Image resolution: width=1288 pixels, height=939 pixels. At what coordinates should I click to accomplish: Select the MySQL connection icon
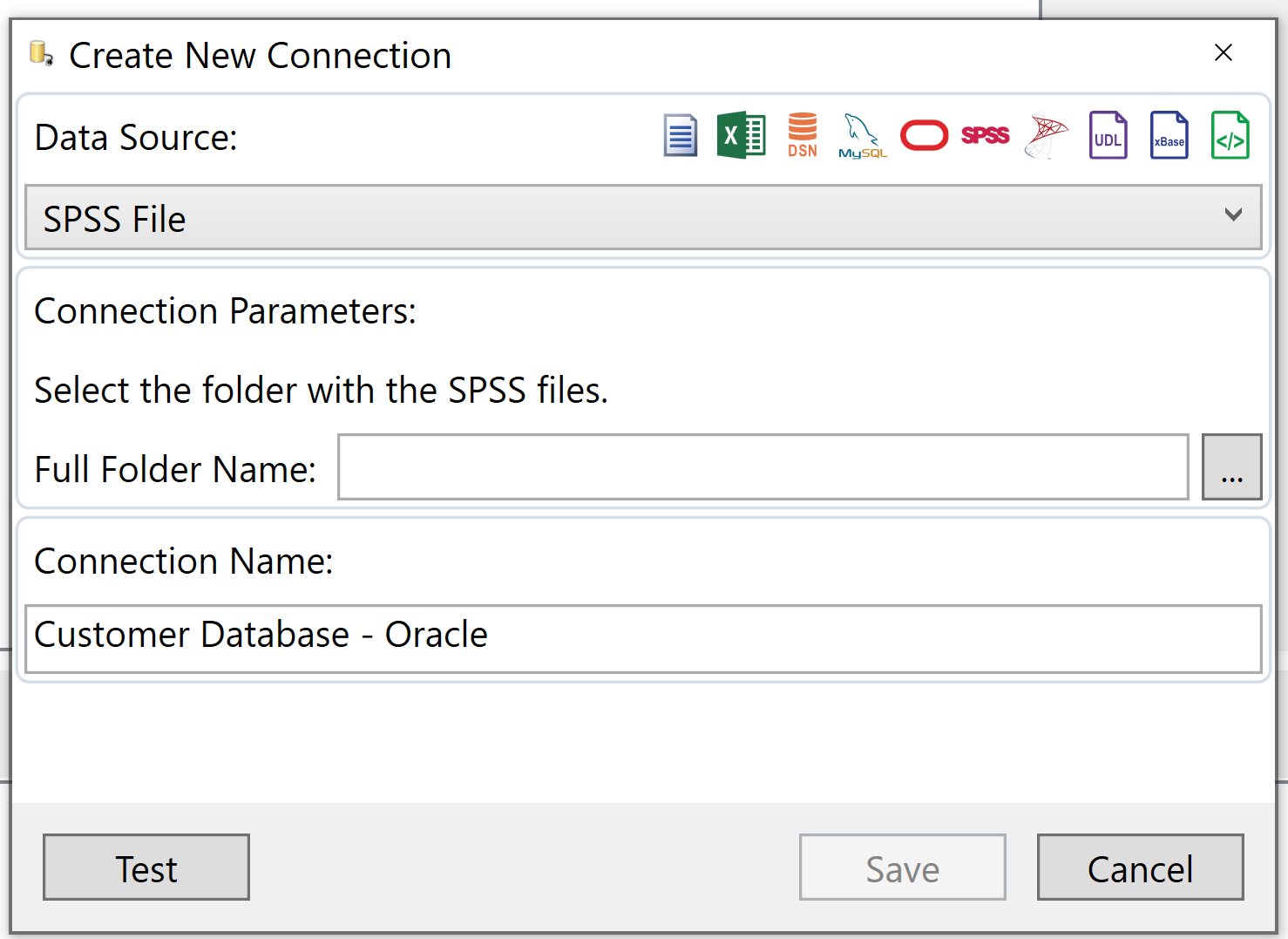tap(862, 135)
